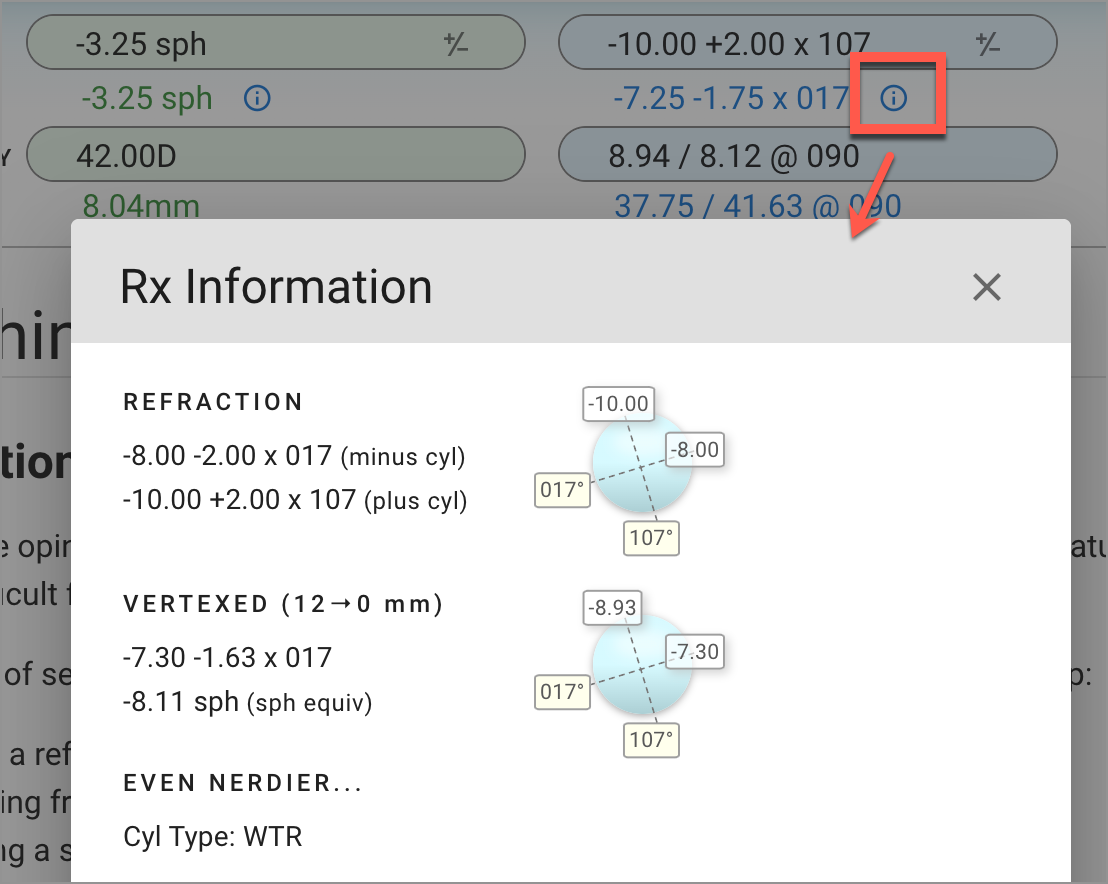Focus the 42.00D keratometry field
The width and height of the screenshot is (1108, 884).
[275, 155]
